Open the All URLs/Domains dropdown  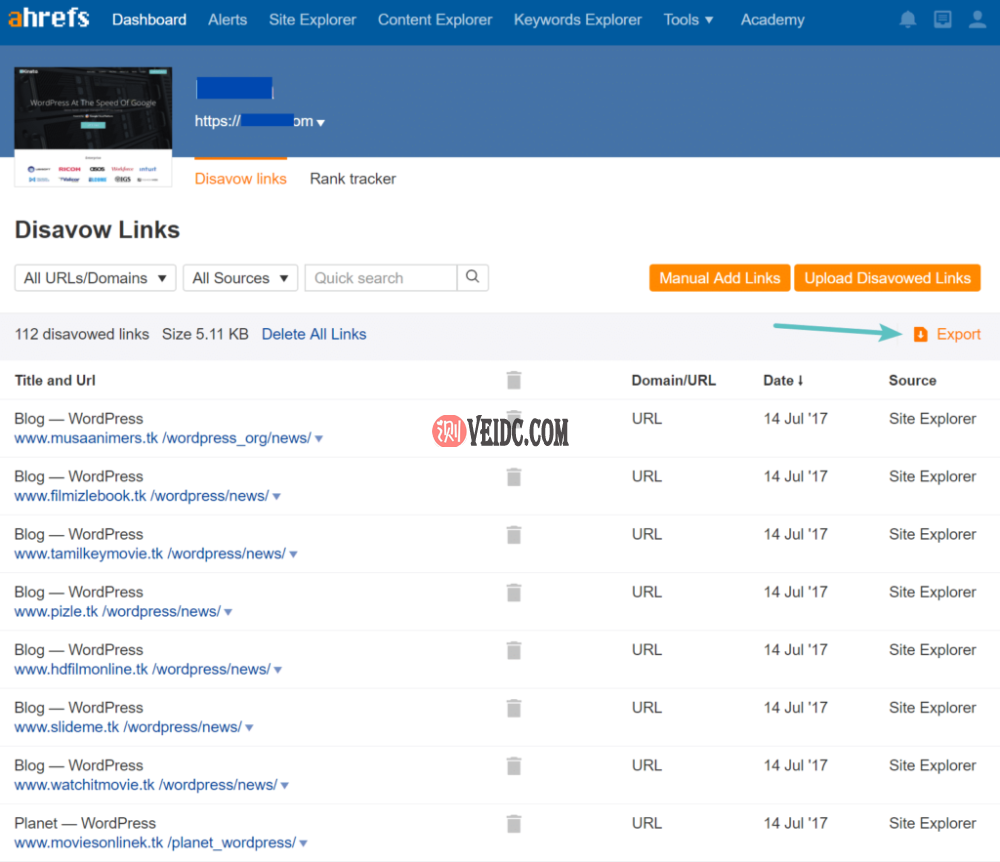click(x=95, y=278)
